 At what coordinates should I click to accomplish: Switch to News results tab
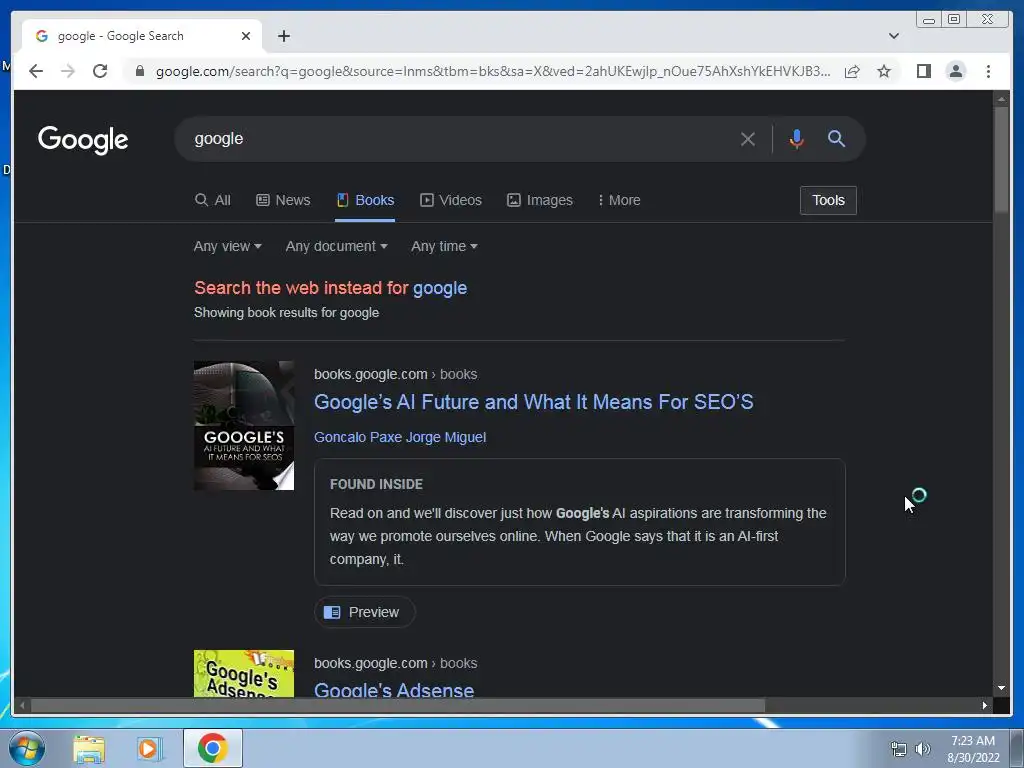(x=283, y=200)
